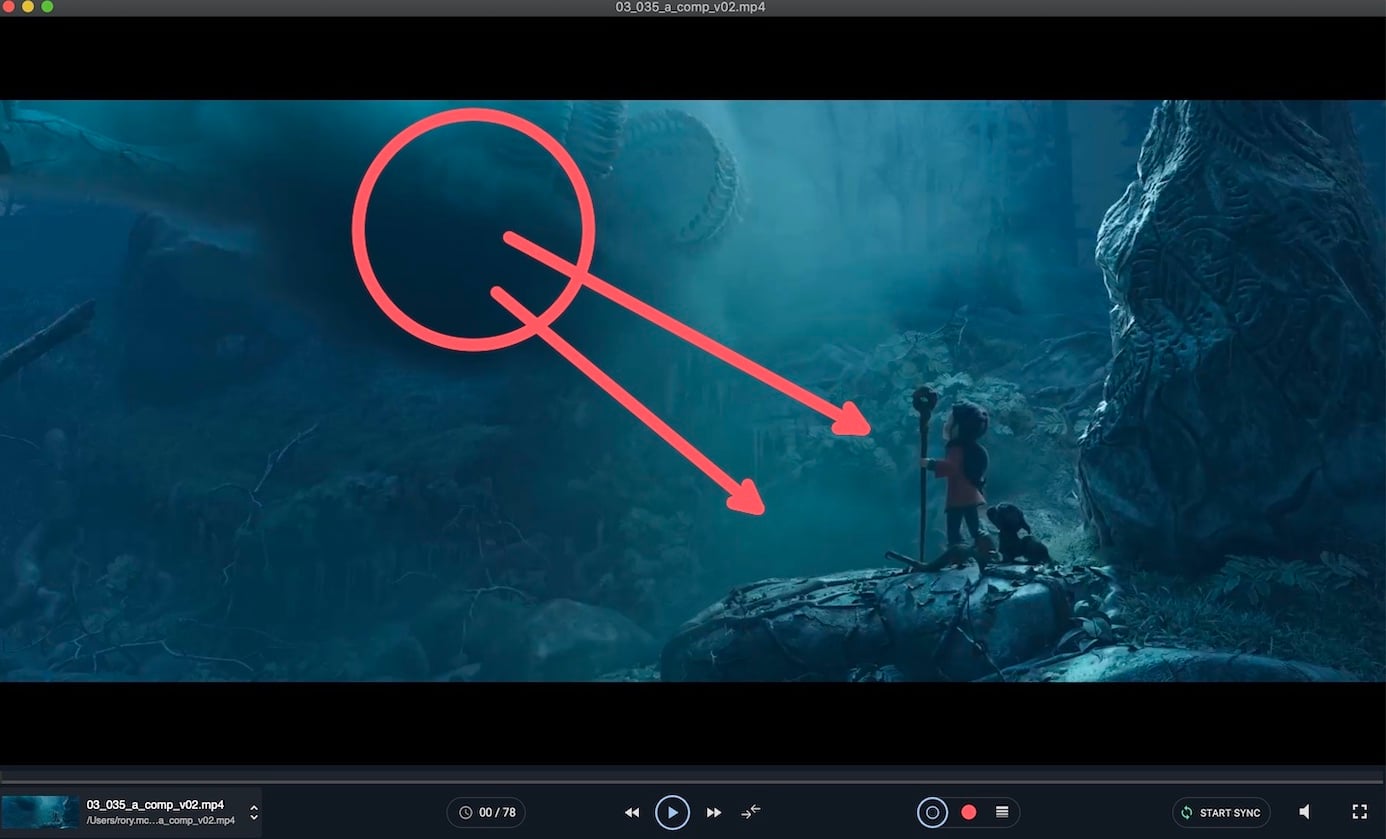Click the 03_035_a_comp_v02.mp4 file name label
The image size is (1386, 839).
coord(155,805)
